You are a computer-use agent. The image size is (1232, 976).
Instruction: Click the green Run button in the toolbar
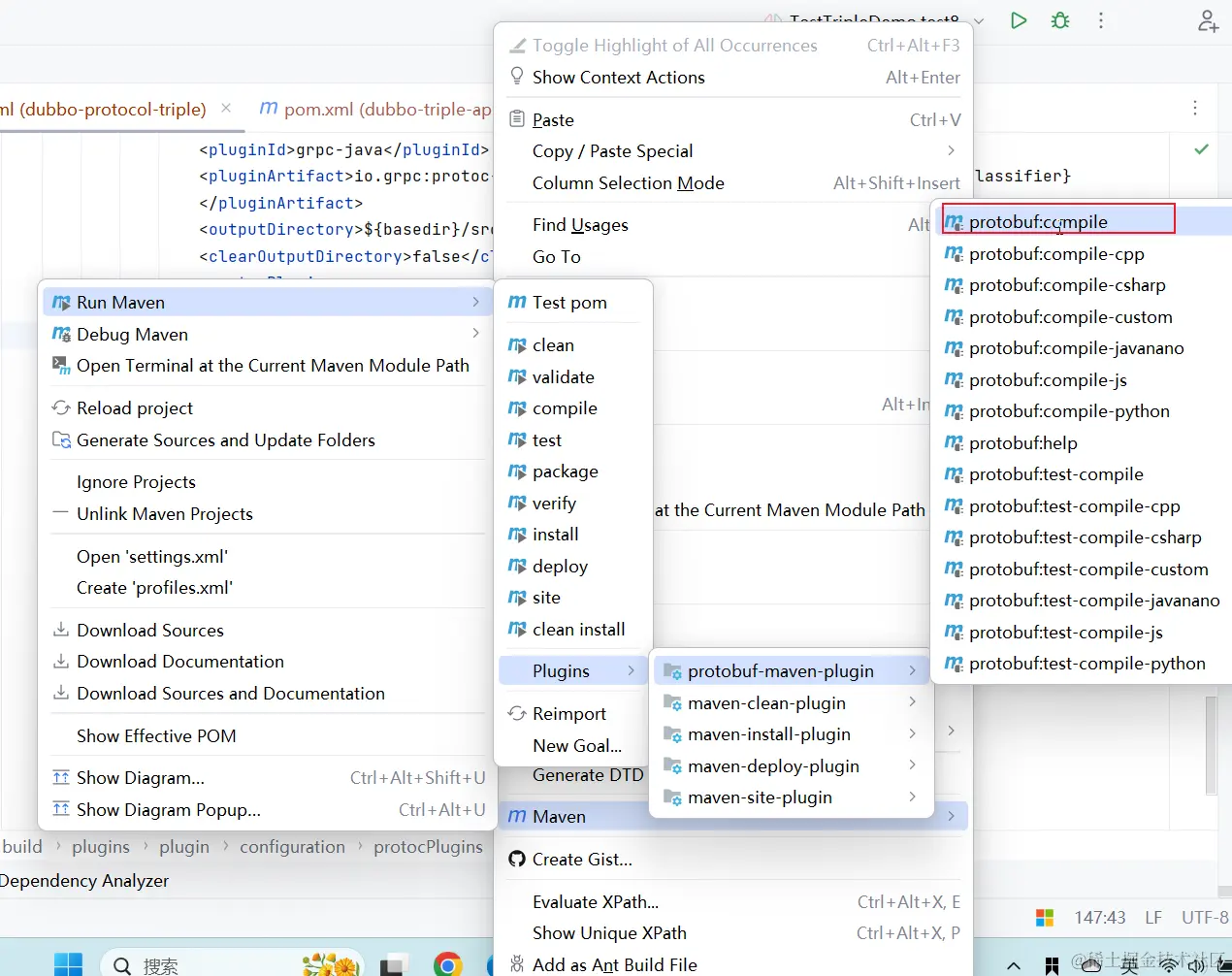1019,20
